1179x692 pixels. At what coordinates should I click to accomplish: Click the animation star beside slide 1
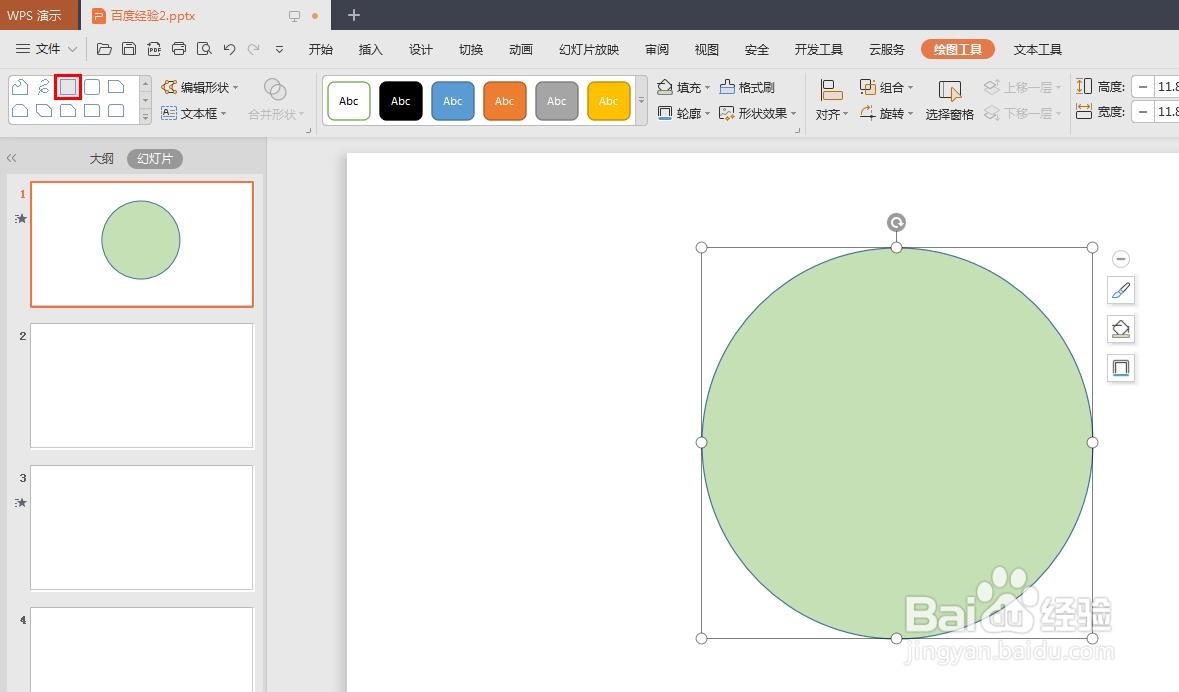pyautogui.click(x=20, y=218)
